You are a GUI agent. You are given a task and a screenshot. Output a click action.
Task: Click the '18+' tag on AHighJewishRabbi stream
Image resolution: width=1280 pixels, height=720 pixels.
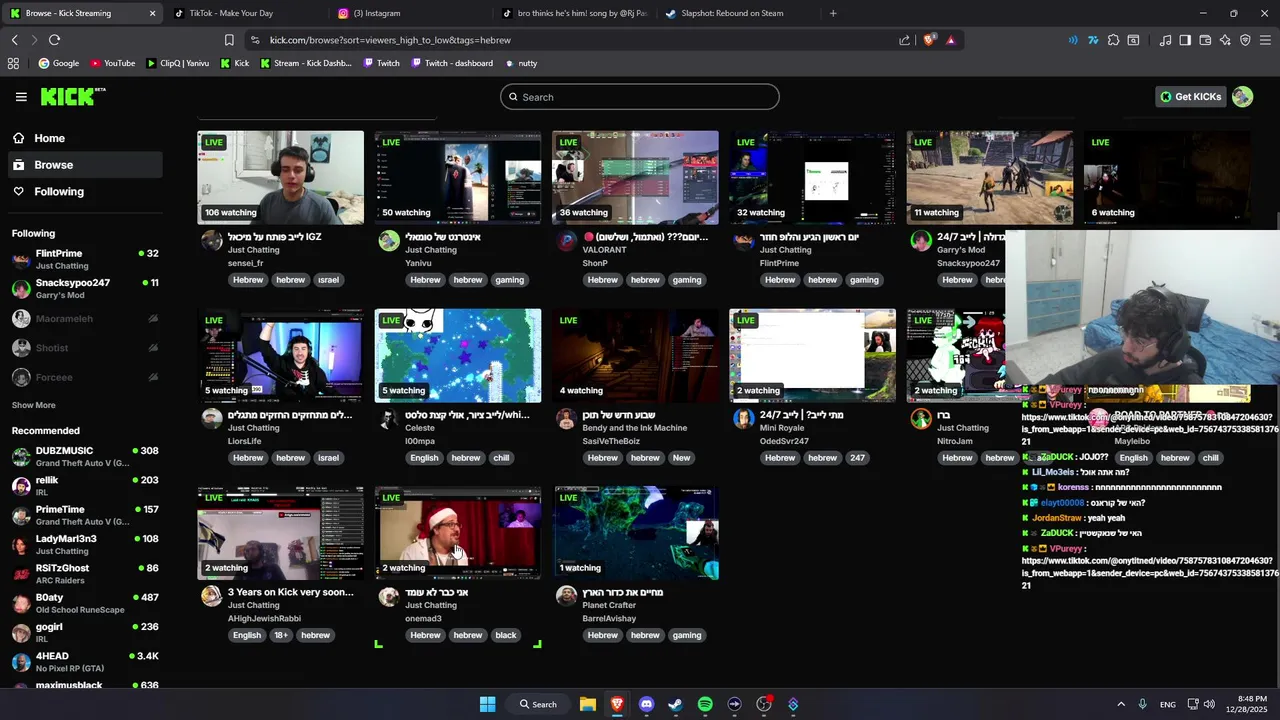(x=281, y=635)
